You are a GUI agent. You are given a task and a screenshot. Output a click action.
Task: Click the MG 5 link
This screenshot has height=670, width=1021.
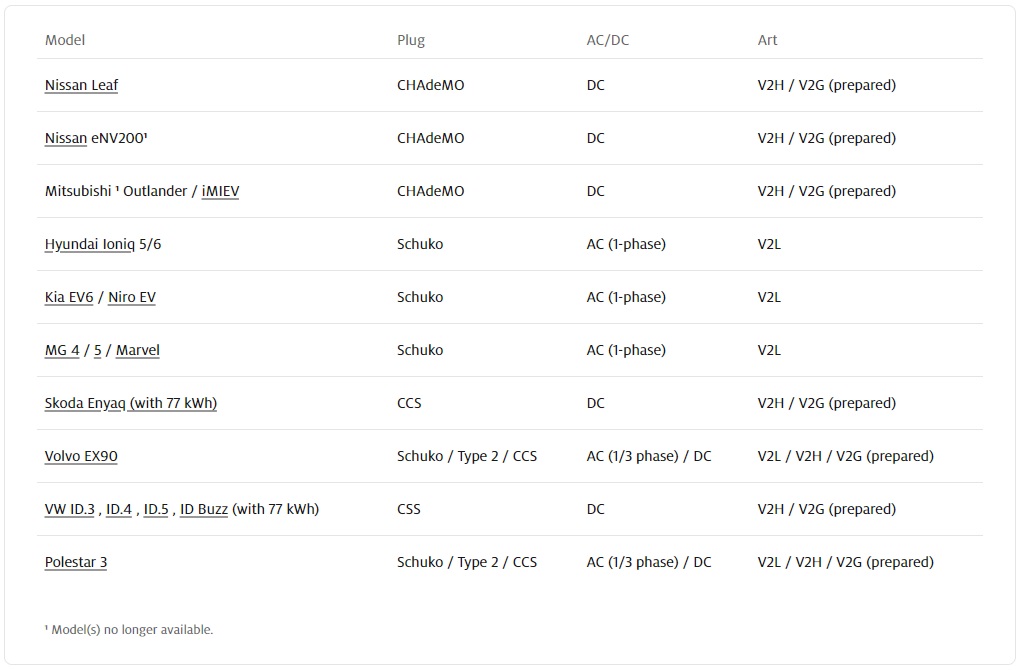pyautogui.click(x=98, y=350)
